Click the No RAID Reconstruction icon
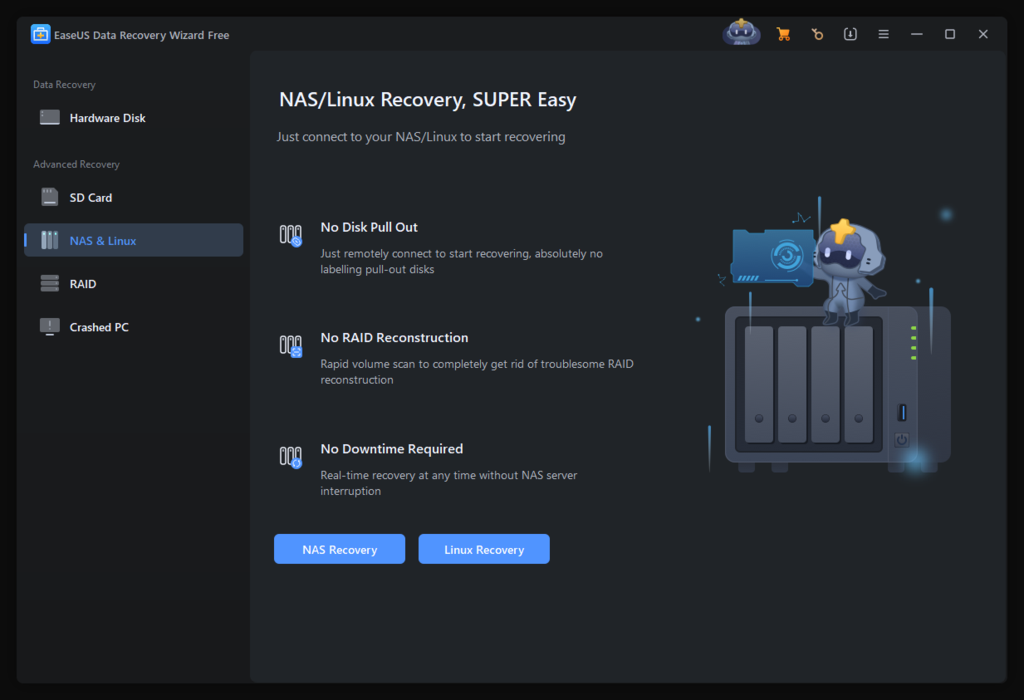The height and width of the screenshot is (700, 1024). [x=291, y=345]
